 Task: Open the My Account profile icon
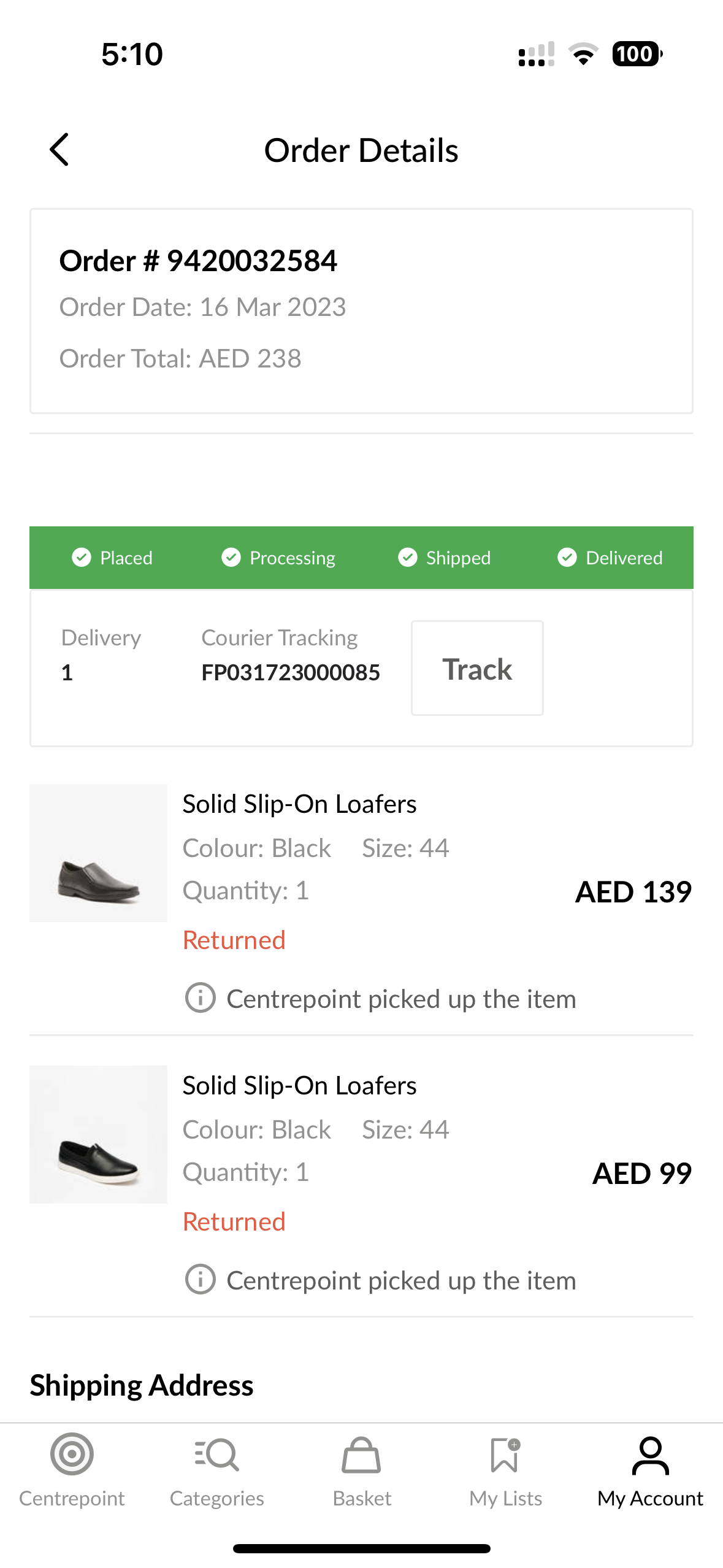tap(650, 1455)
